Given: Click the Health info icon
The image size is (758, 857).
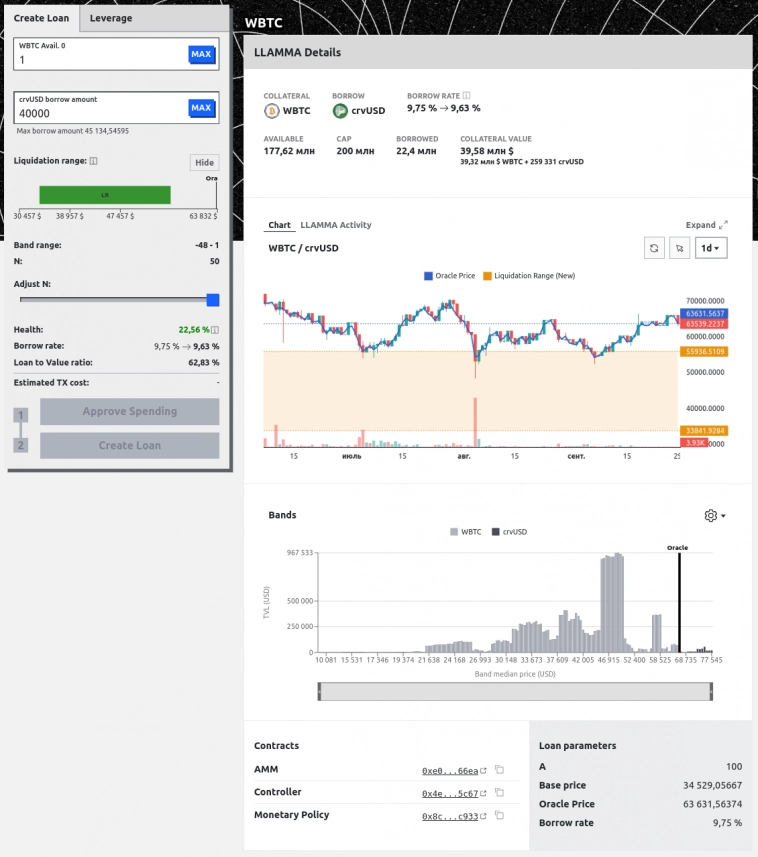Looking at the screenshot, I should (215, 330).
